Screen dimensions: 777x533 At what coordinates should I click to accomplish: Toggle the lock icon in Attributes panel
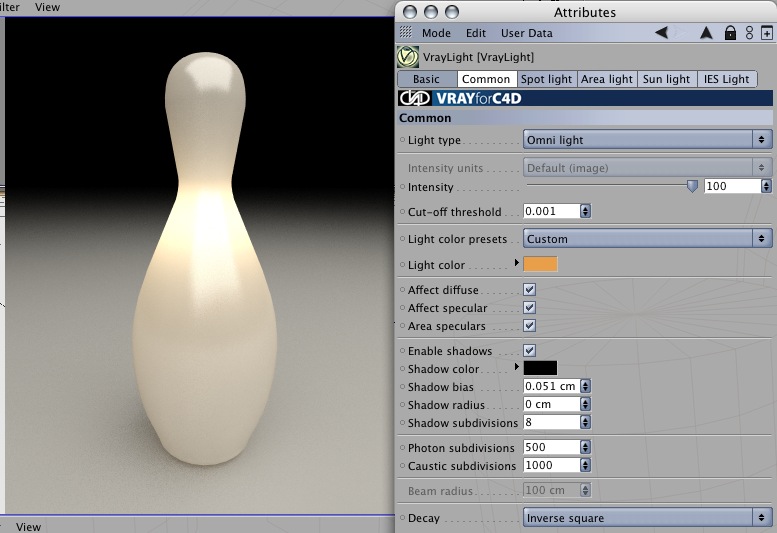pos(730,33)
